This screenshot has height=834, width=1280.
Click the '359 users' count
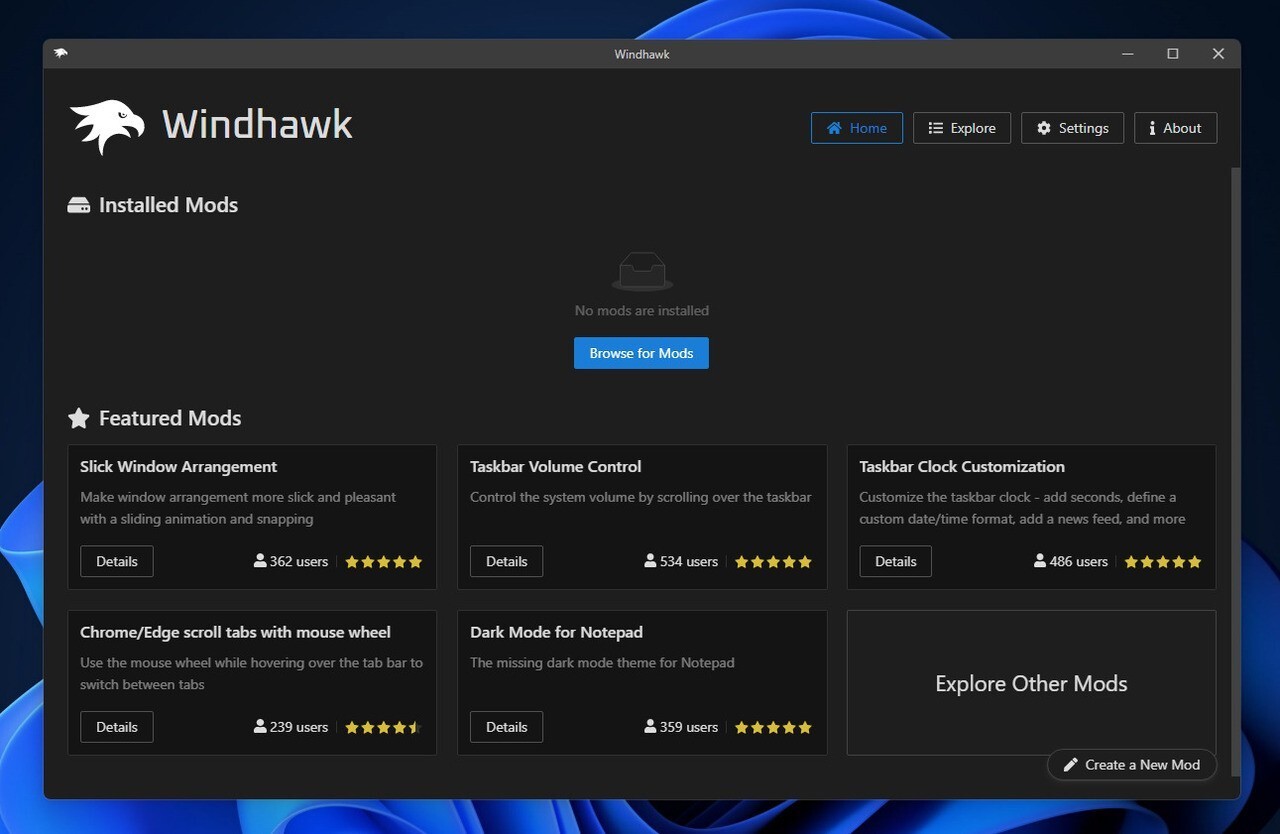click(x=689, y=727)
